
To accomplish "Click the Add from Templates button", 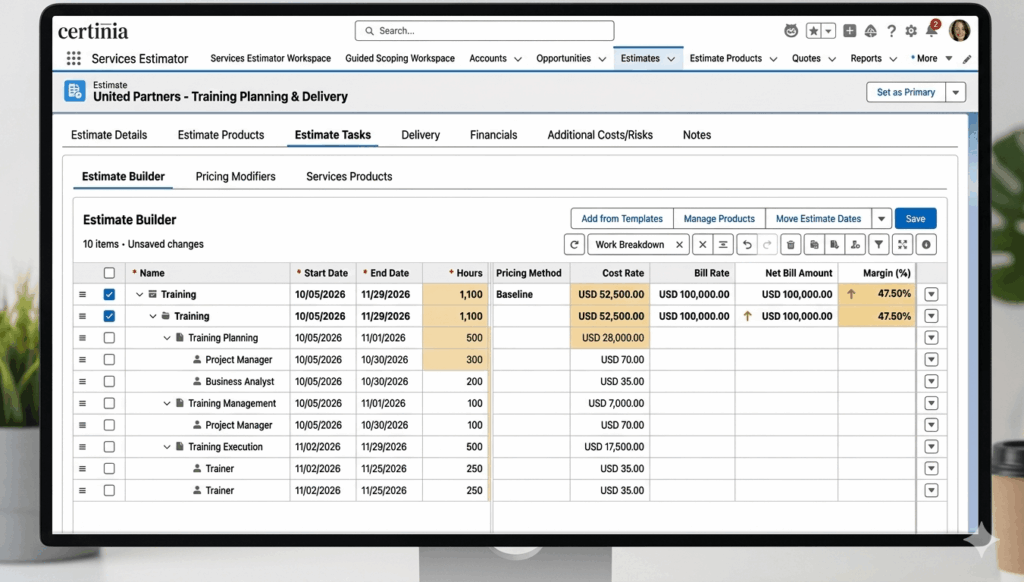I will (x=622, y=218).
